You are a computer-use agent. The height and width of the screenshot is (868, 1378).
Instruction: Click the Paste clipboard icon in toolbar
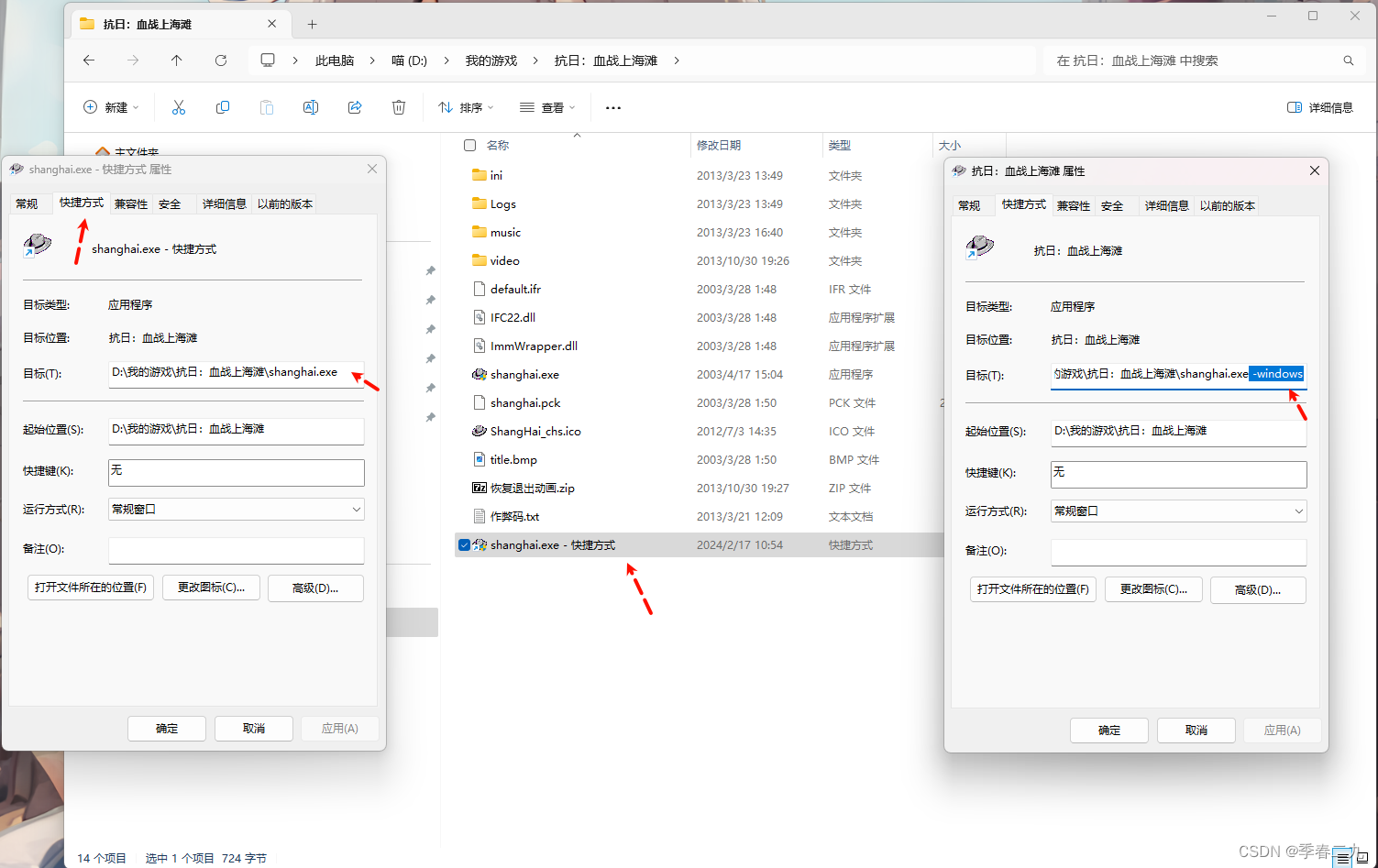coord(267,107)
